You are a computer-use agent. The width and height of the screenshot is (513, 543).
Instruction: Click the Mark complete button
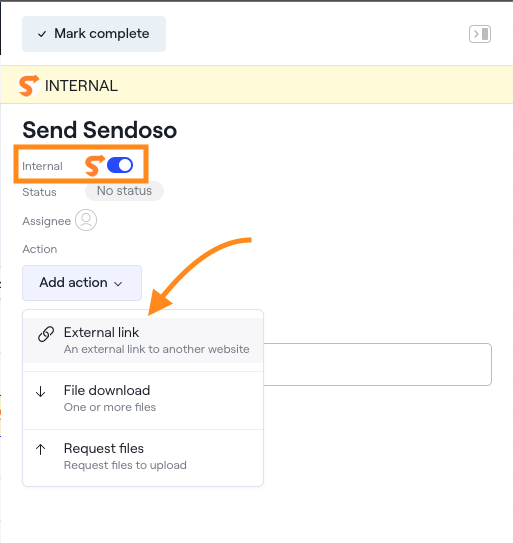click(94, 34)
